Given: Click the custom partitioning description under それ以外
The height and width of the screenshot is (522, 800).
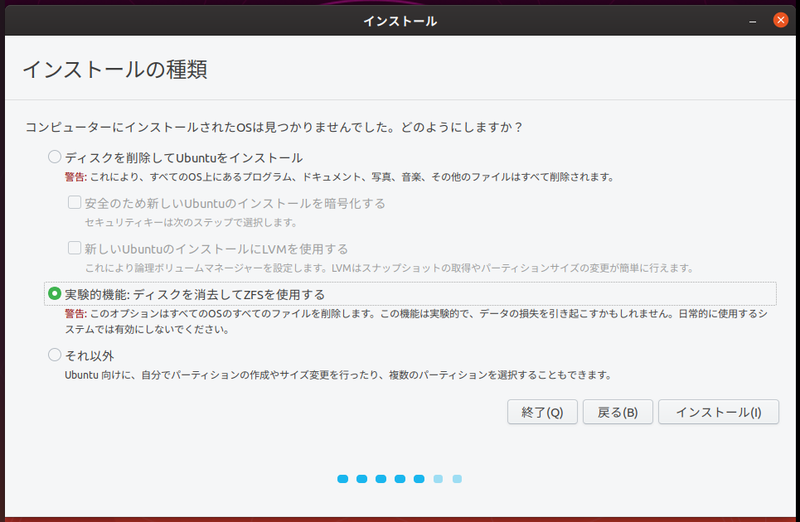Looking at the screenshot, I should (338, 375).
